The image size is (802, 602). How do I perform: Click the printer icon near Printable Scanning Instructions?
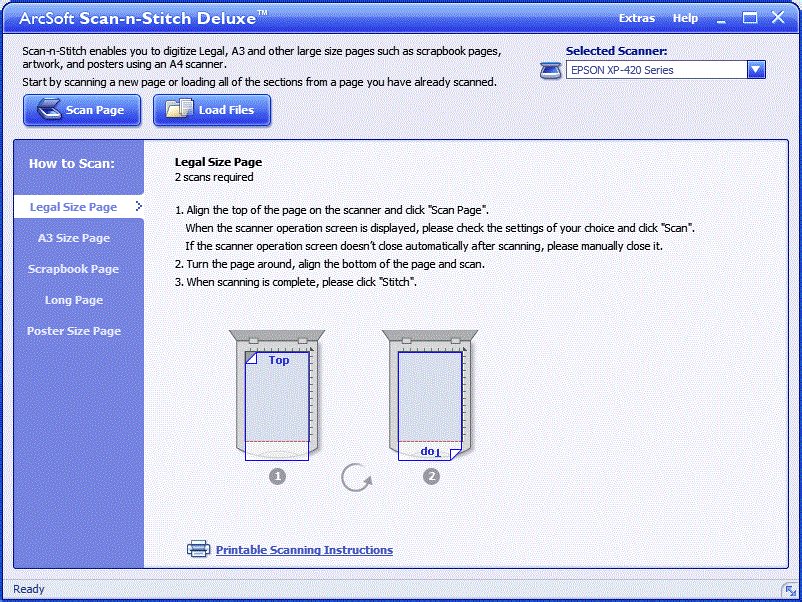tap(198, 549)
